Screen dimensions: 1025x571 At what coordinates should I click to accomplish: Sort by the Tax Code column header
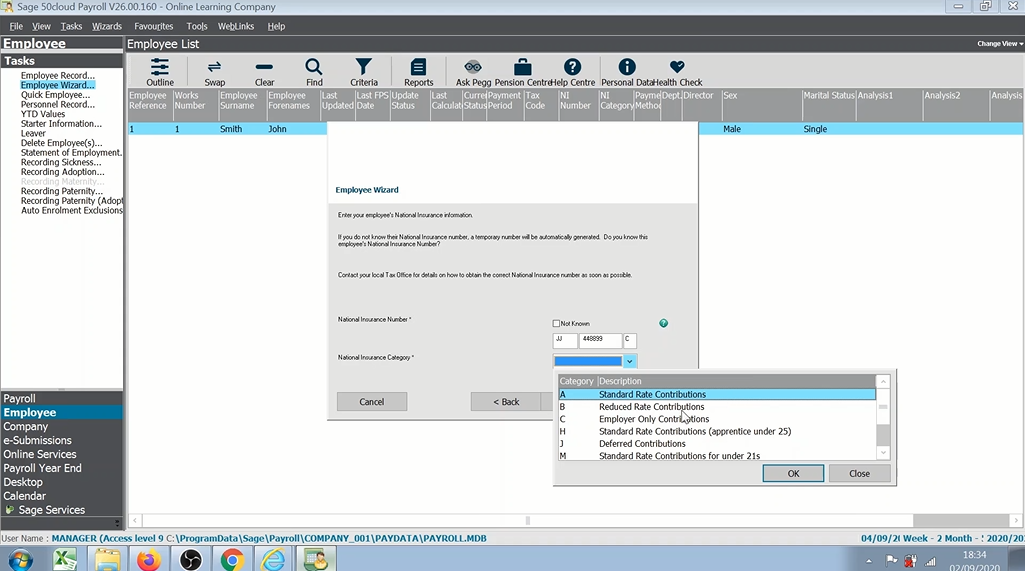tap(541, 105)
